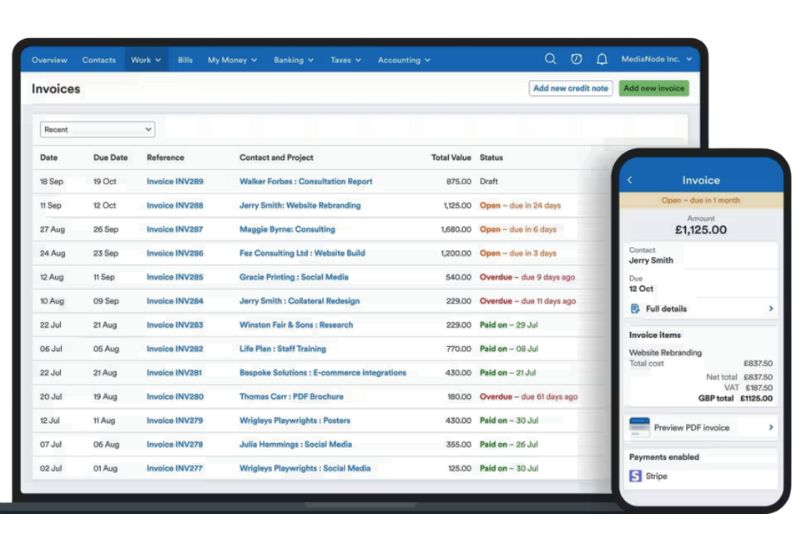Screen dimensions: 800x533
Task: Open the notifications bell icon
Action: (x=602, y=60)
